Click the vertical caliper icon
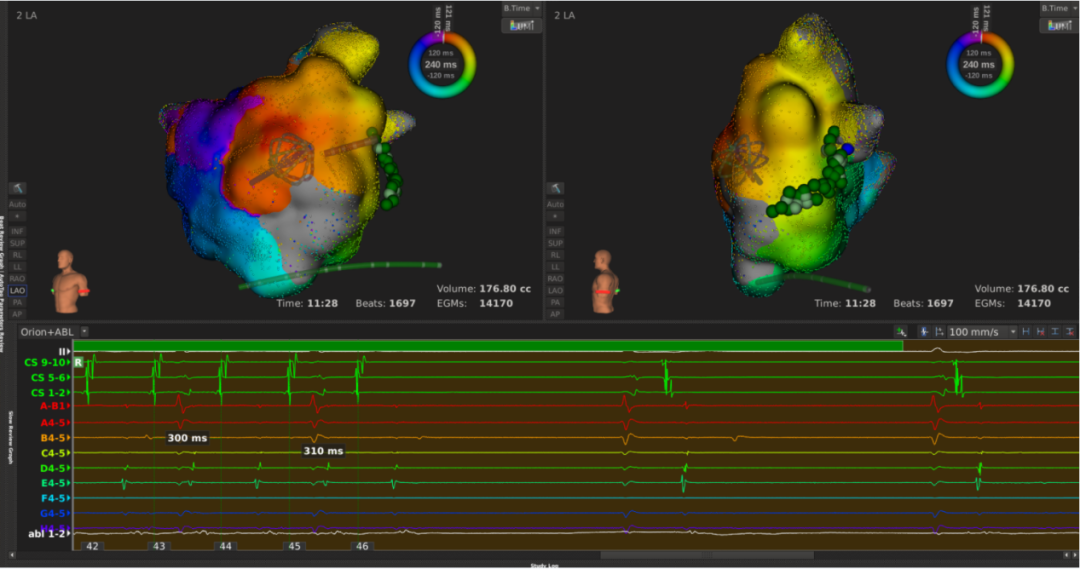The height and width of the screenshot is (569, 1080). tap(1055, 331)
